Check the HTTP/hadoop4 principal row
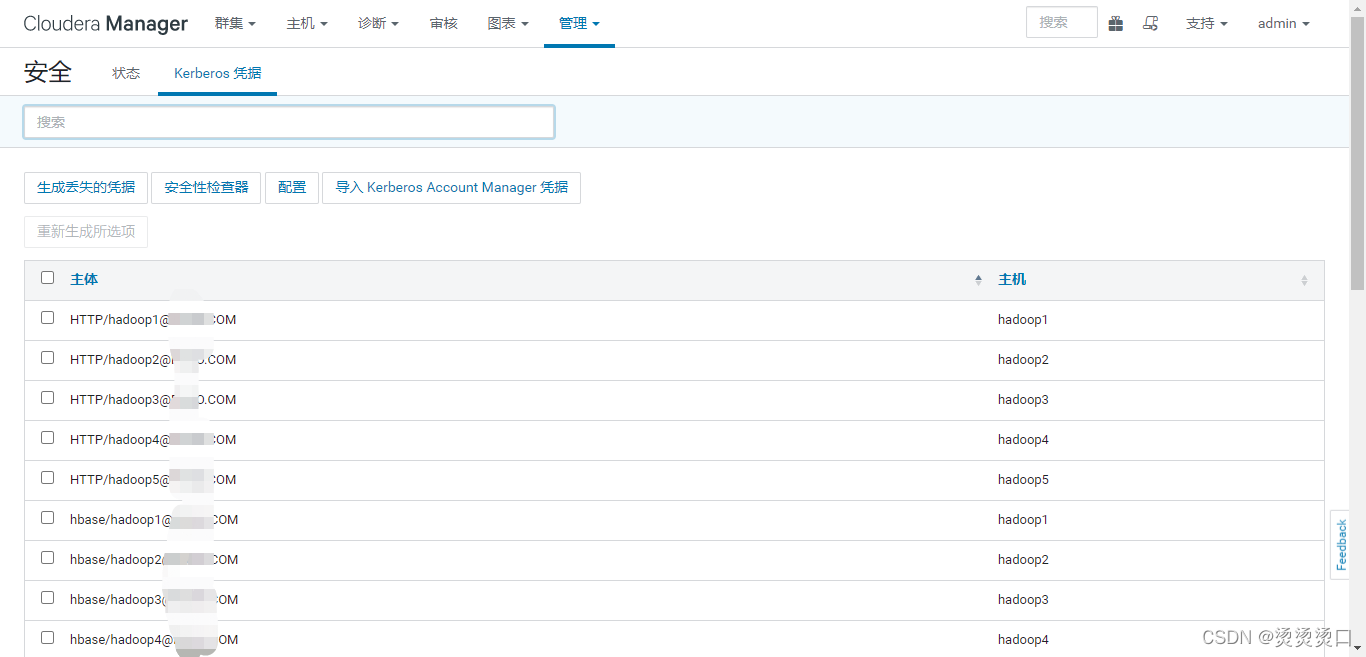 coord(48,438)
